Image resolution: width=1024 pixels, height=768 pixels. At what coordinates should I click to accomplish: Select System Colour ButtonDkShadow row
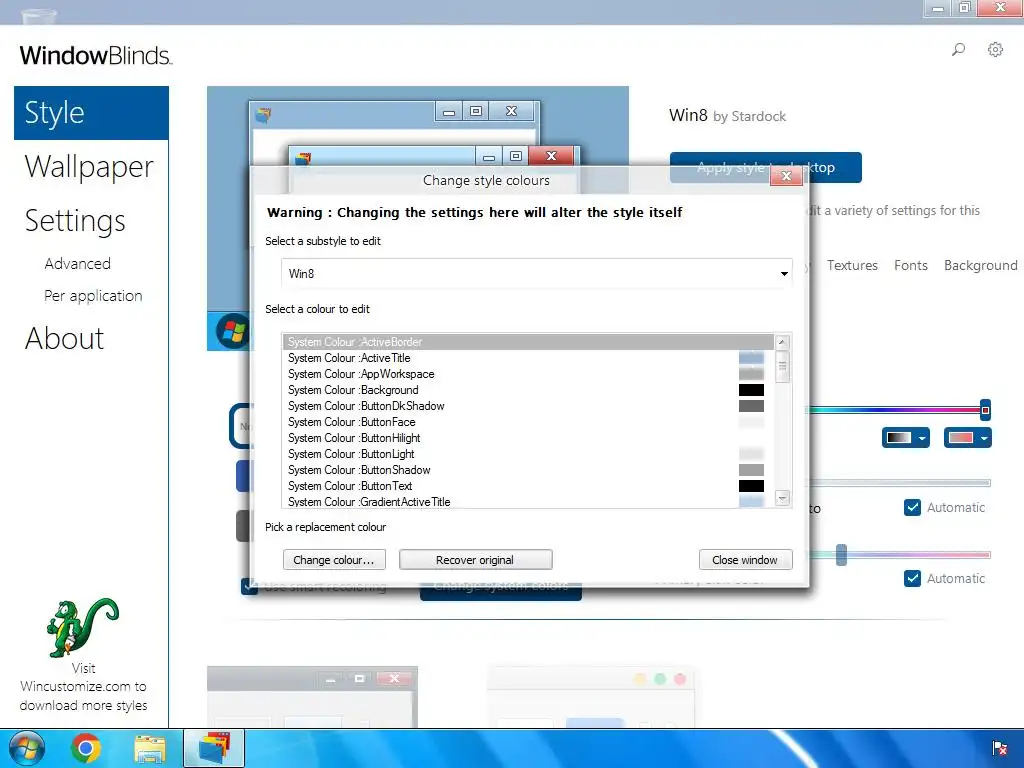pyautogui.click(x=528, y=406)
